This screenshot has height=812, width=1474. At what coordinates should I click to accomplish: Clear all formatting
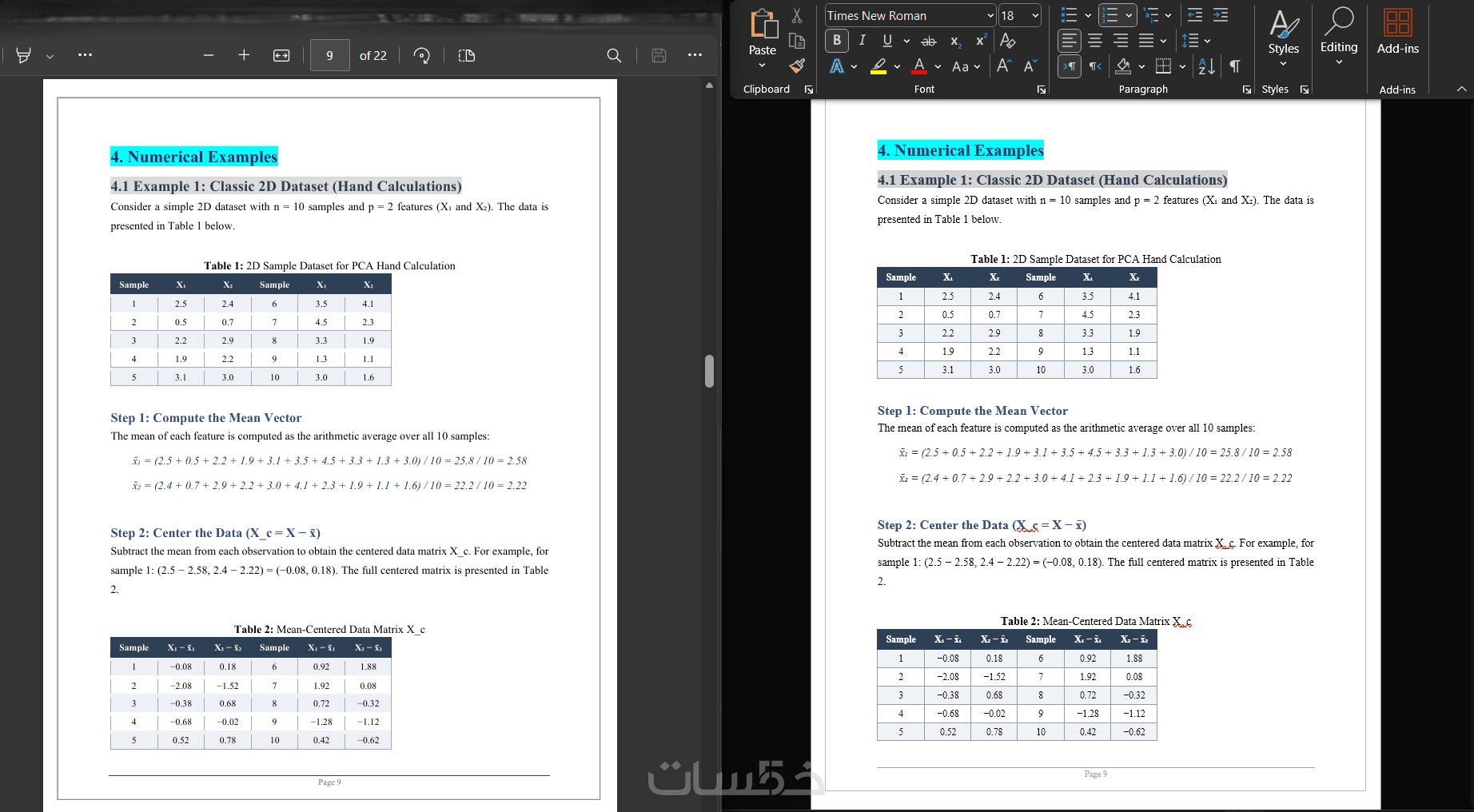(x=1008, y=40)
